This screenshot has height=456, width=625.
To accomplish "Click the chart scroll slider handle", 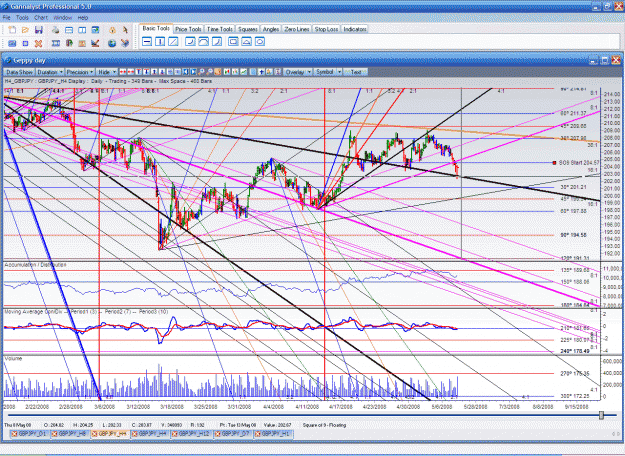I will coord(601,415).
